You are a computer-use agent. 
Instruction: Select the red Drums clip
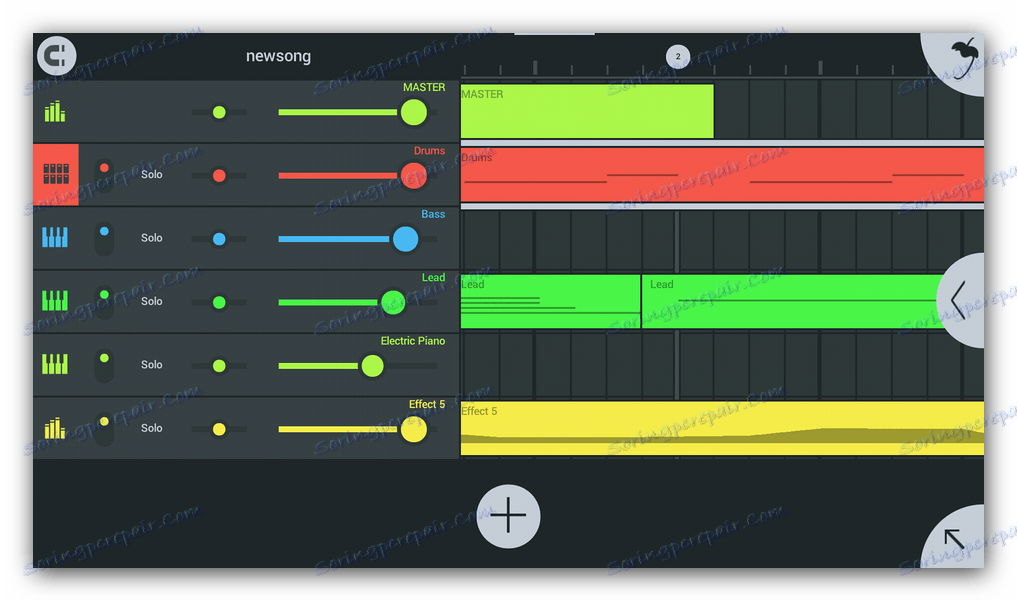point(722,174)
